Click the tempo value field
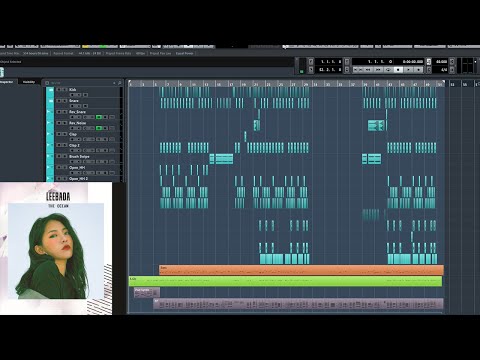The height and width of the screenshot is (360, 480). click(x=441, y=61)
